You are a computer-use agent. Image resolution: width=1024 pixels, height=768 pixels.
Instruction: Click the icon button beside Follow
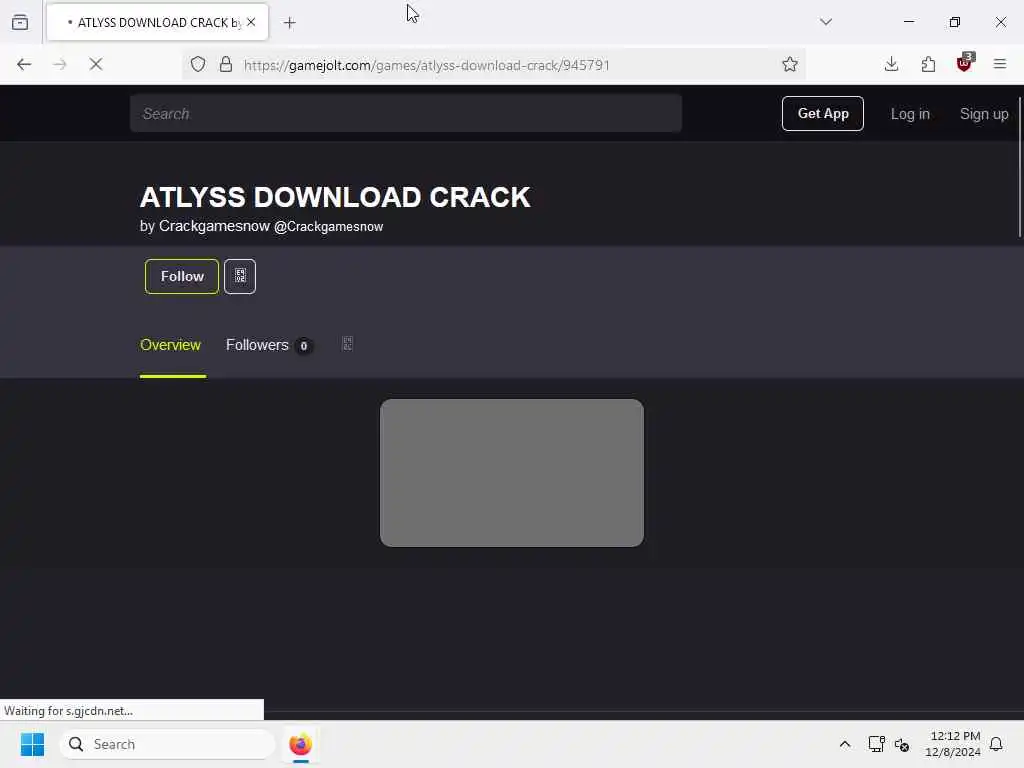click(240, 276)
